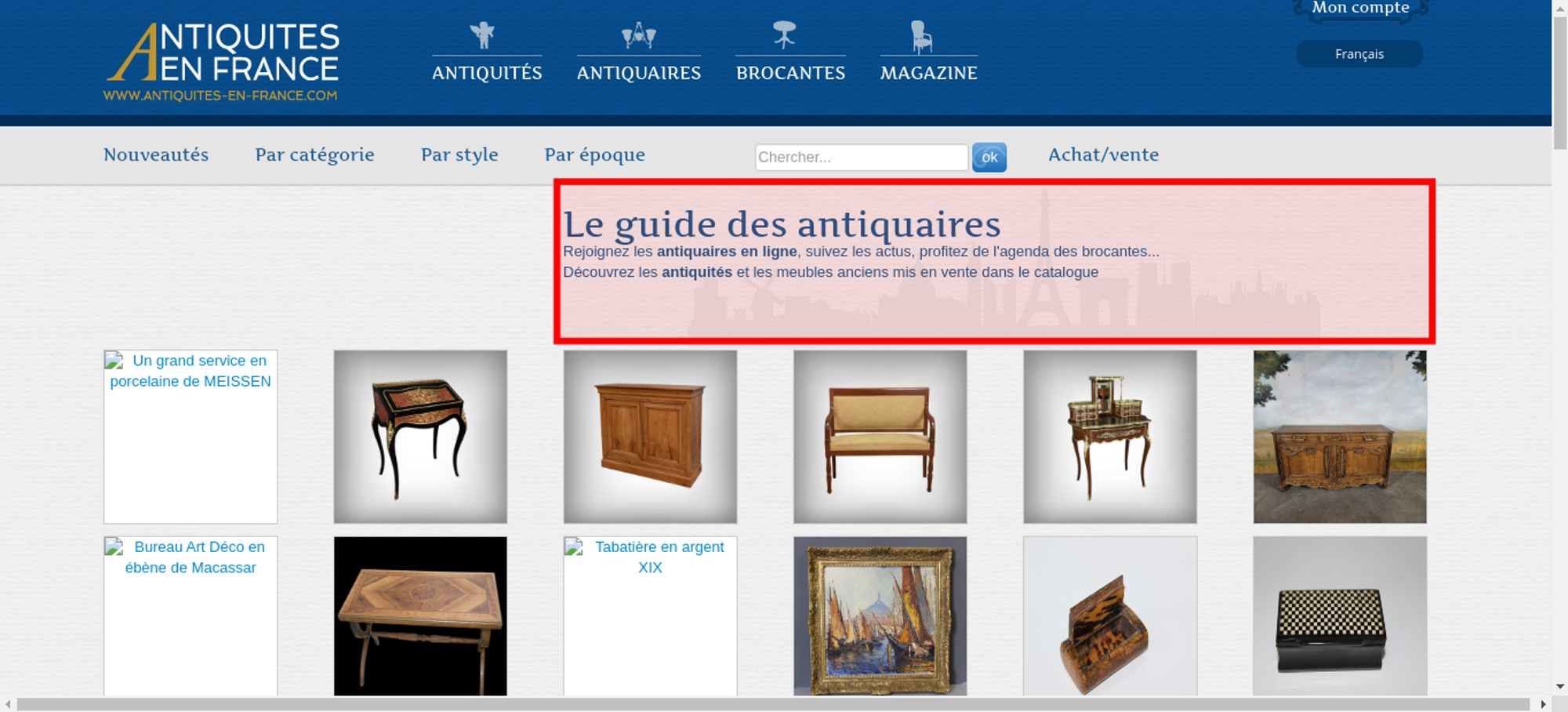The height and width of the screenshot is (712, 1568).
Task: Open the Mon compte link
Action: (x=1360, y=8)
